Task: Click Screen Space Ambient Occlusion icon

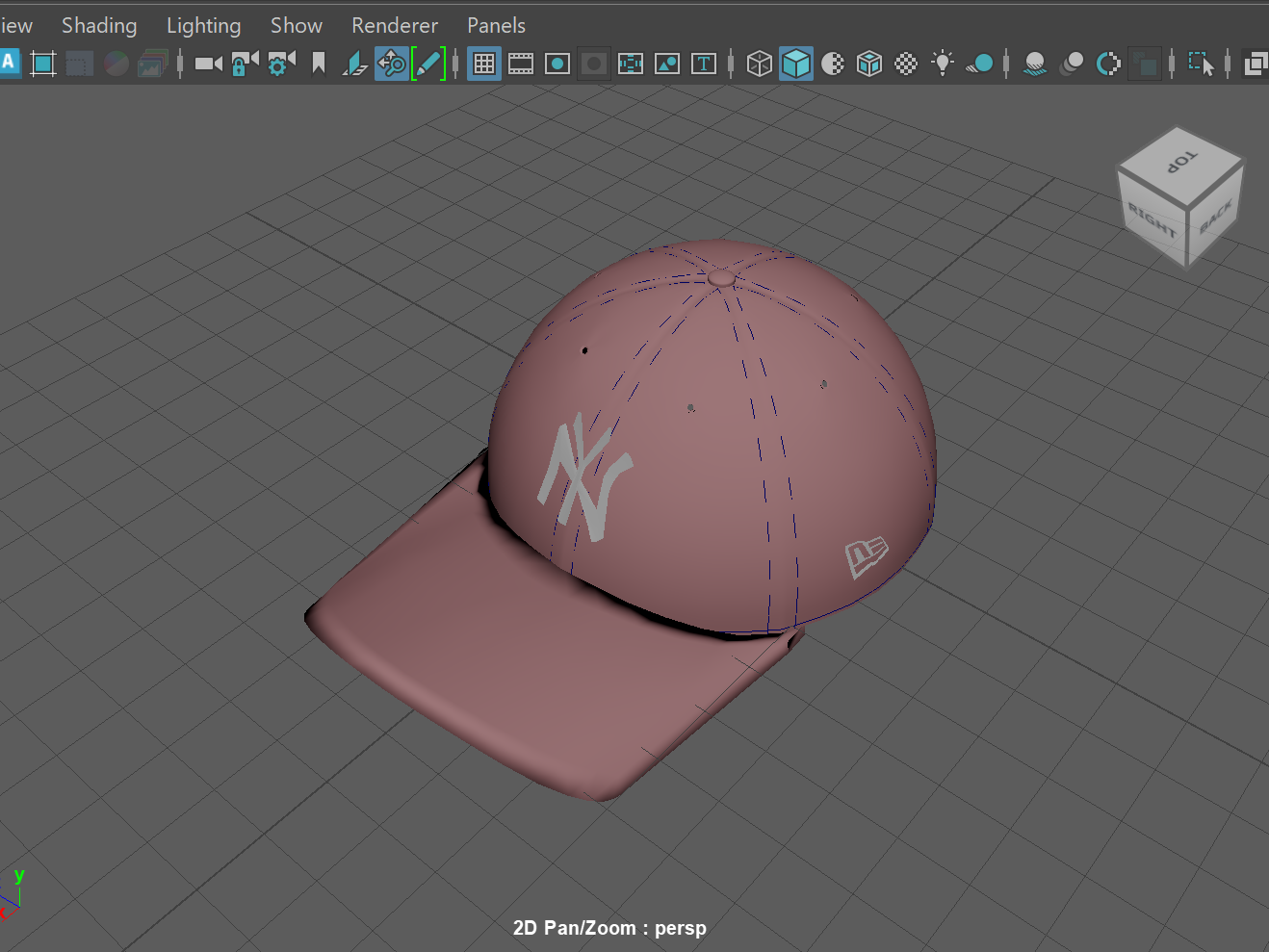Action: (x=1035, y=64)
